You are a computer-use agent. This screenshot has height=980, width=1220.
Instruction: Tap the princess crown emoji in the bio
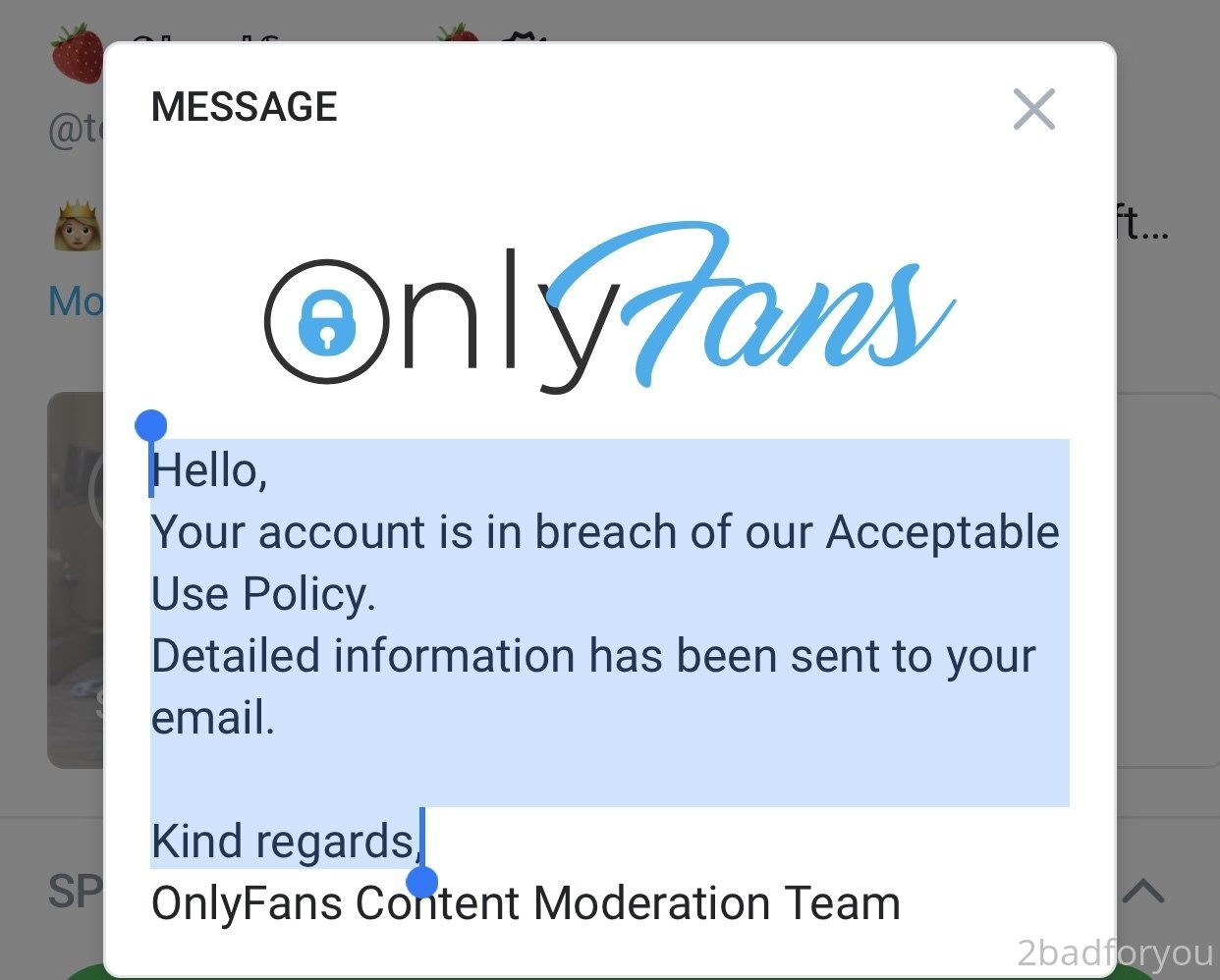(x=77, y=227)
